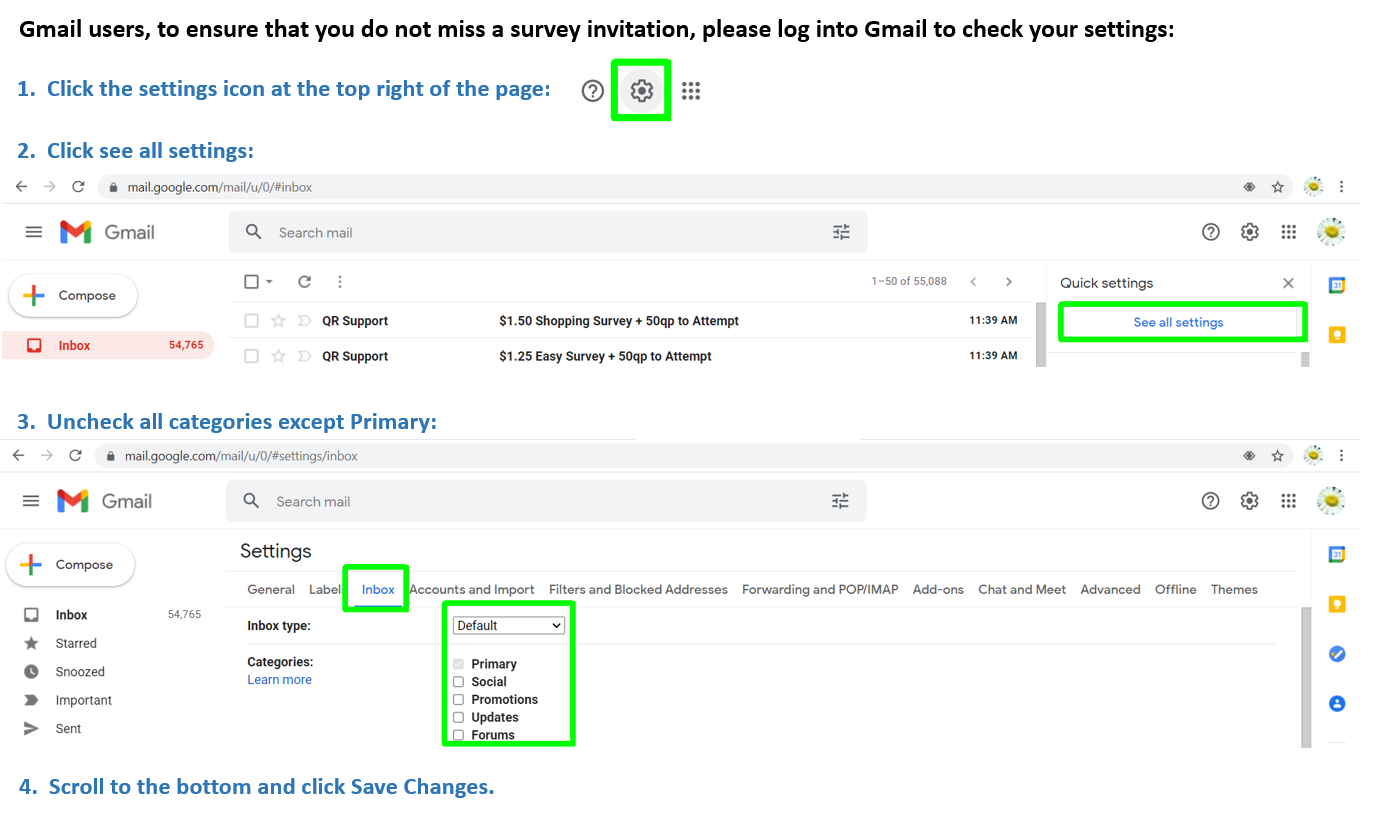
Task: Open Filters and Blocked Addresses tab
Action: pyautogui.click(x=638, y=589)
